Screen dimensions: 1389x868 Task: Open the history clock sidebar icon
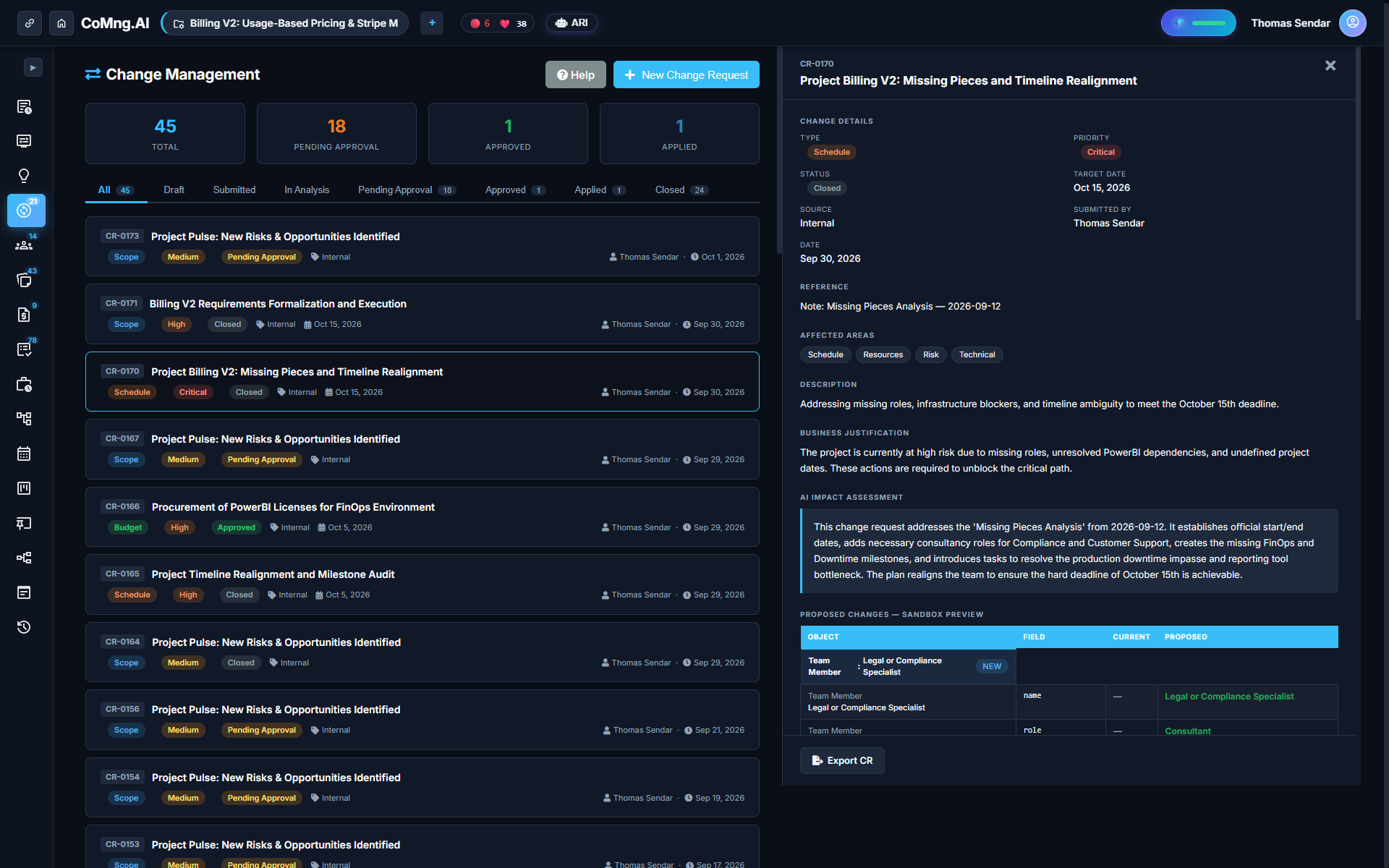(x=24, y=627)
